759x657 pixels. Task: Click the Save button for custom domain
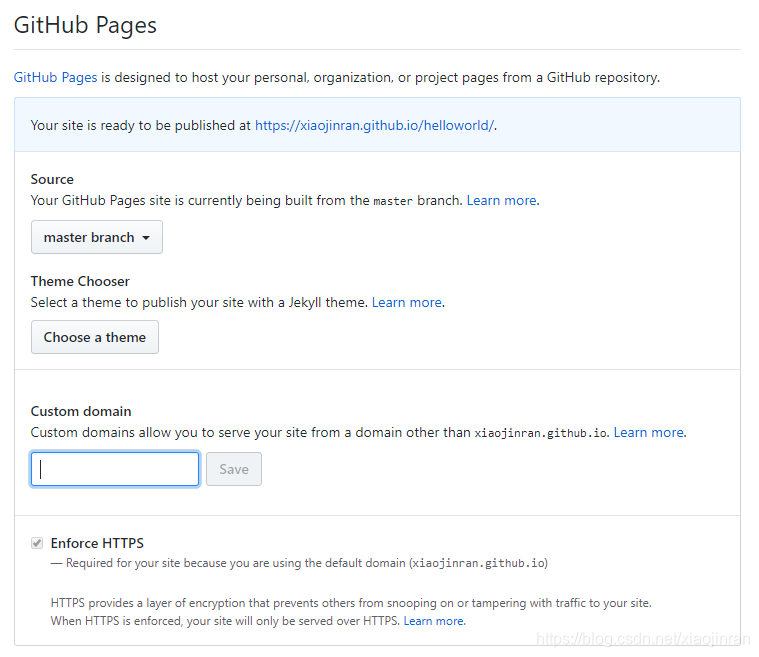(234, 469)
